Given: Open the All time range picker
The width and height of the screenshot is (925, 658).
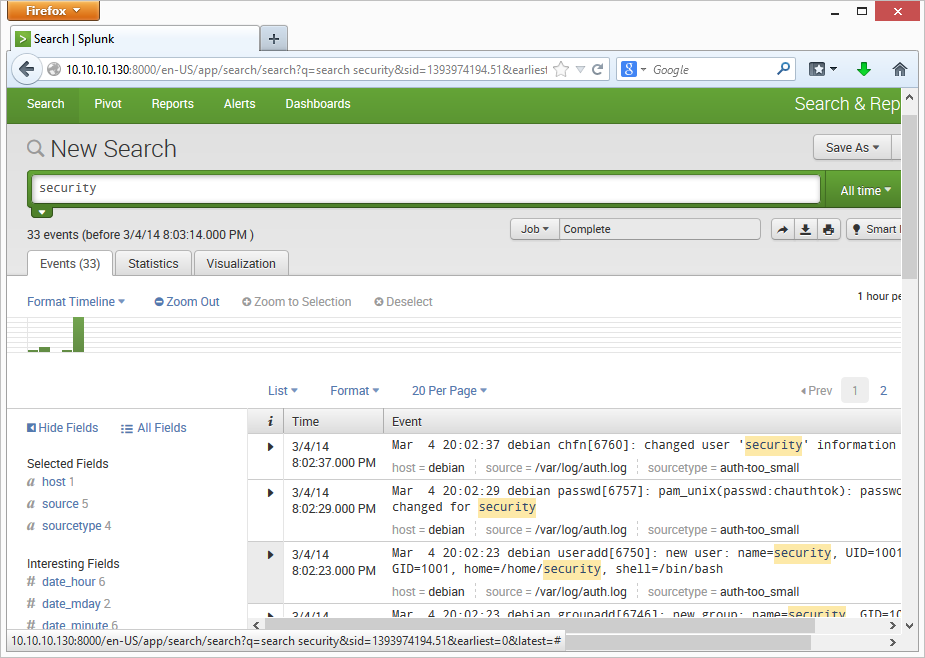Looking at the screenshot, I should click(864, 191).
